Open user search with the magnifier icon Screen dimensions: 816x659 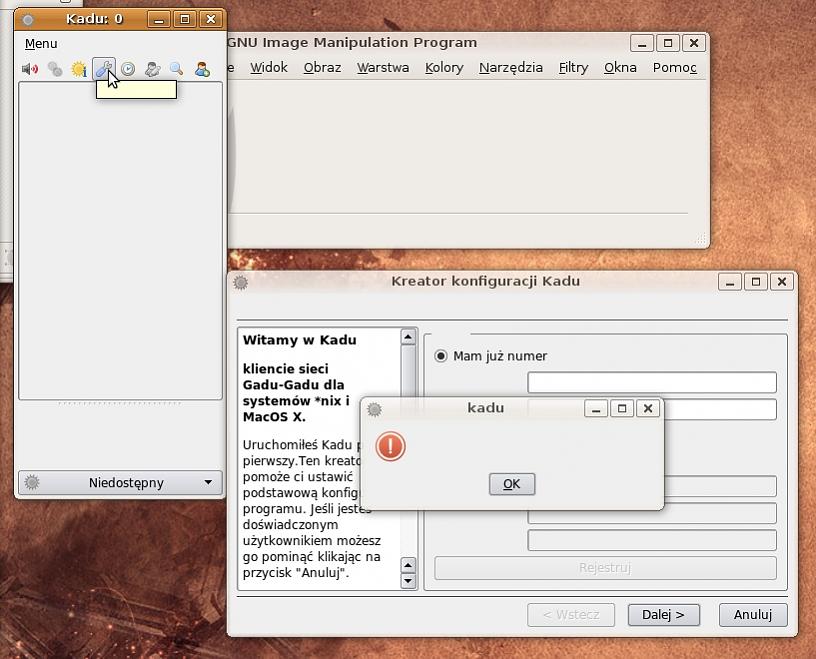(176, 69)
